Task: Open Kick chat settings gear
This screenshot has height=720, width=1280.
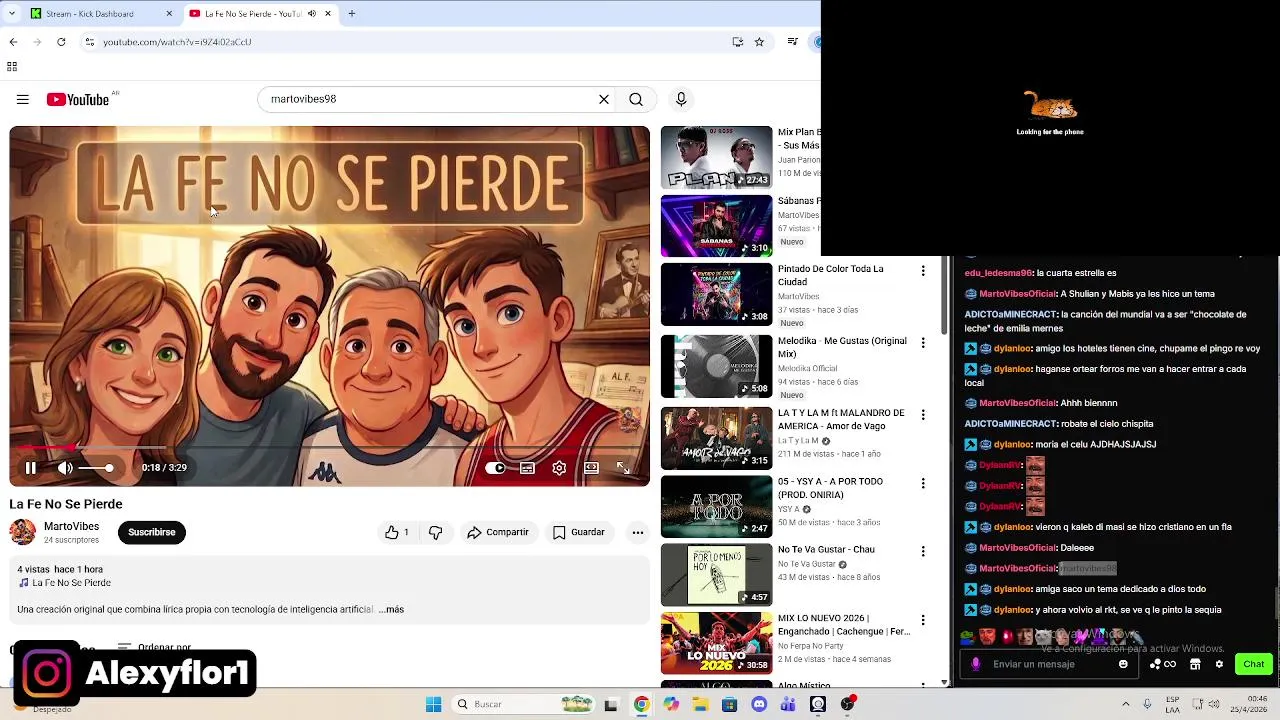Action: pyautogui.click(x=1219, y=664)
